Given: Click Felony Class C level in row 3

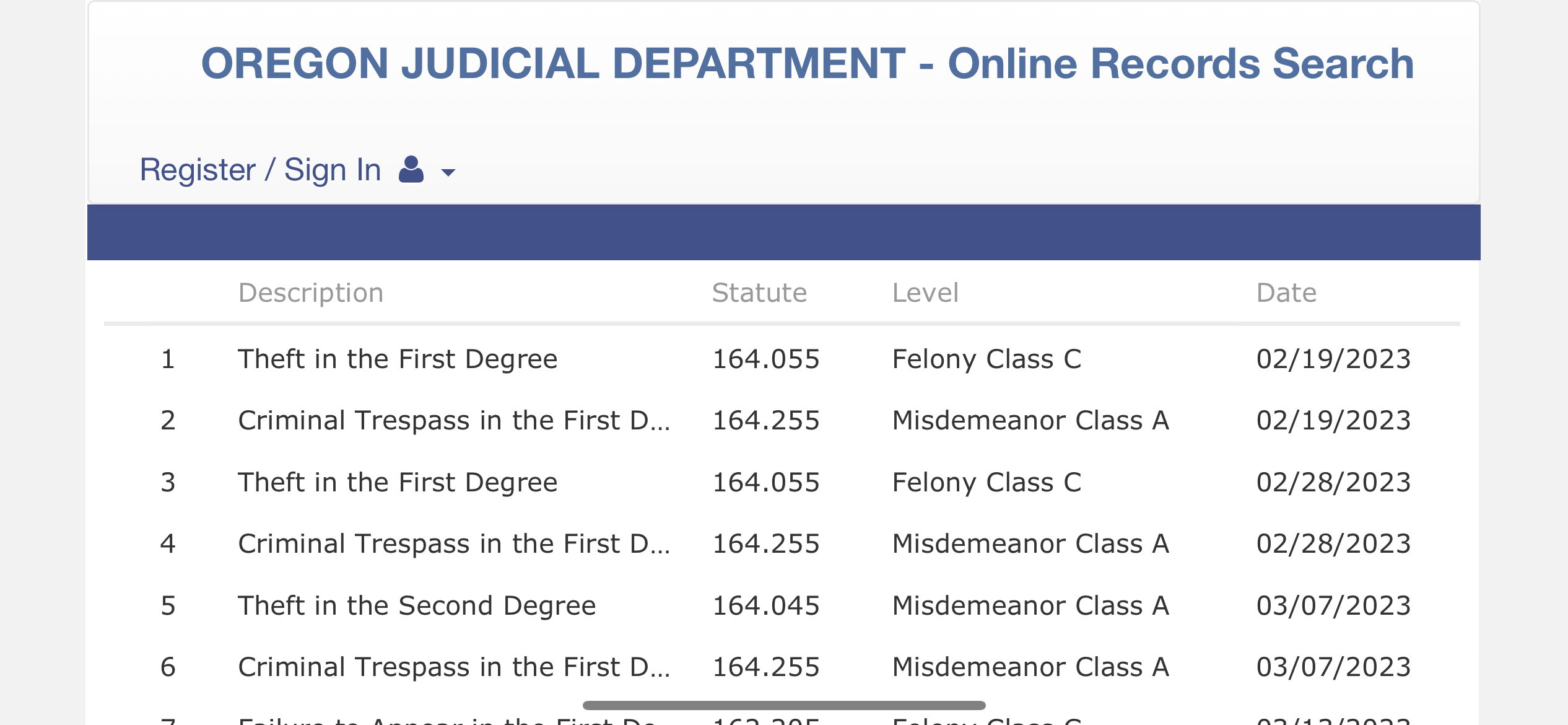Looking at the screenshot, I should [987, 483].
